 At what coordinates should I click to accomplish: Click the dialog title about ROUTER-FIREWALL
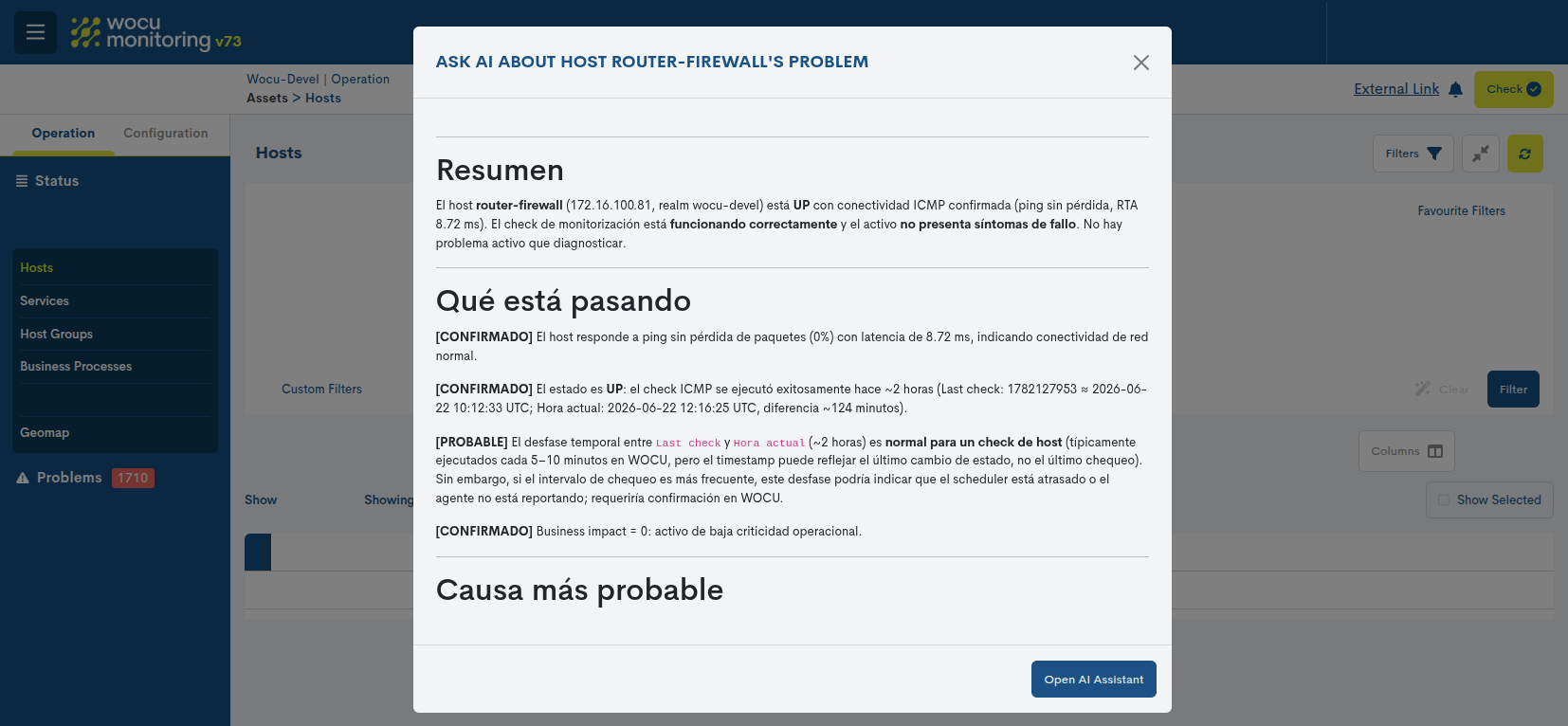click(x=651, y=63)
